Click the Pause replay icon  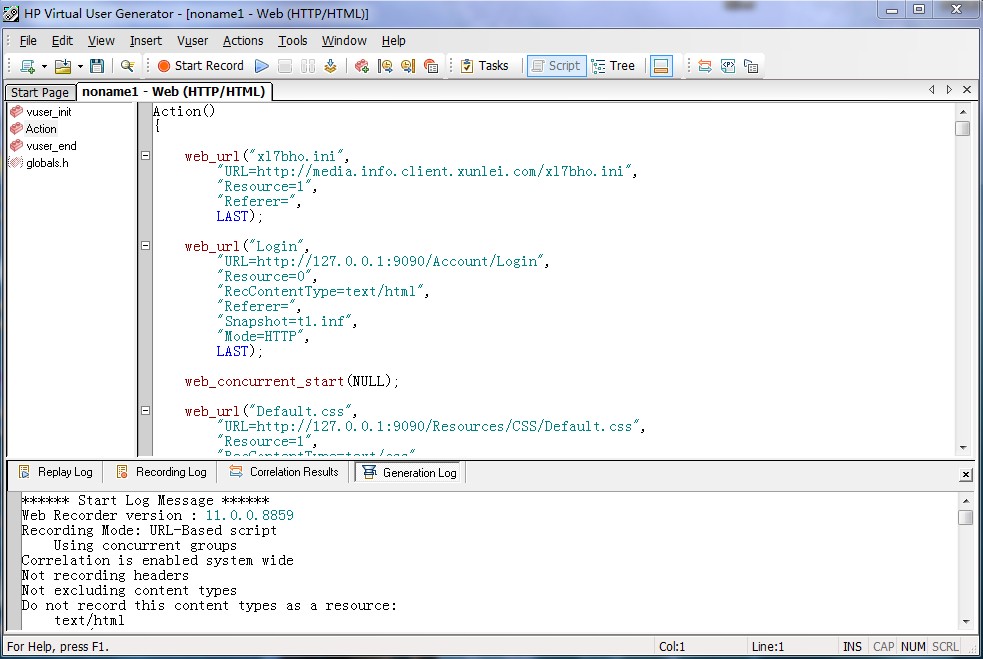308,66
